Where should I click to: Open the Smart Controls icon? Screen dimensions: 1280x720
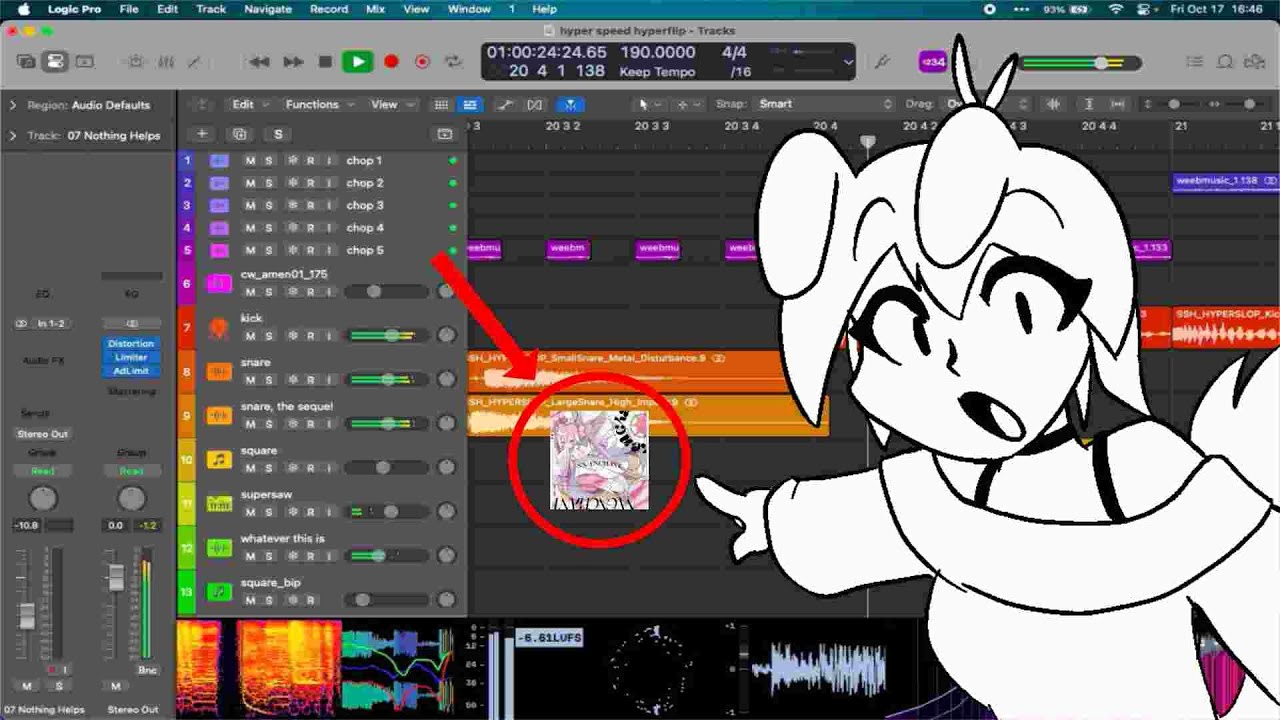tap(136, 62)
